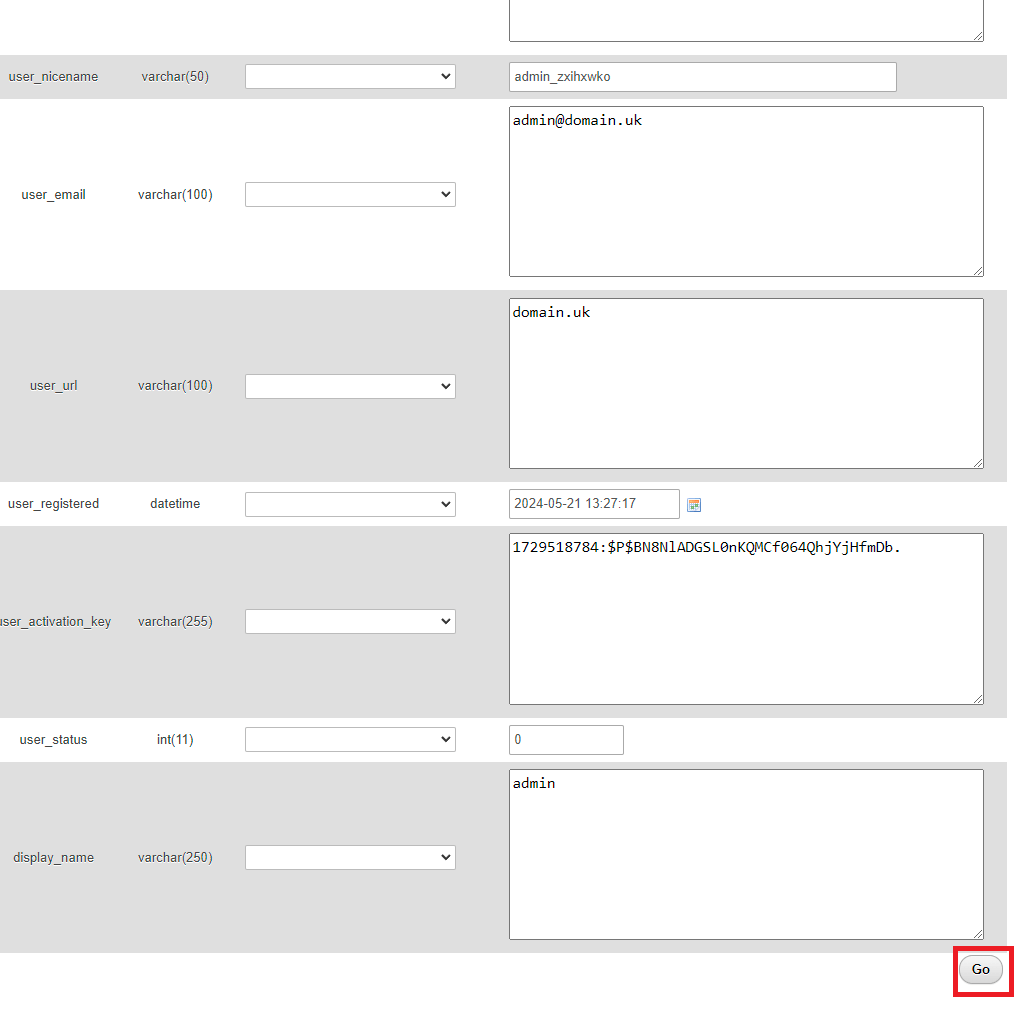Click the Go button
Viewport: 1035px width, 1027px height.
coord(980,970)
